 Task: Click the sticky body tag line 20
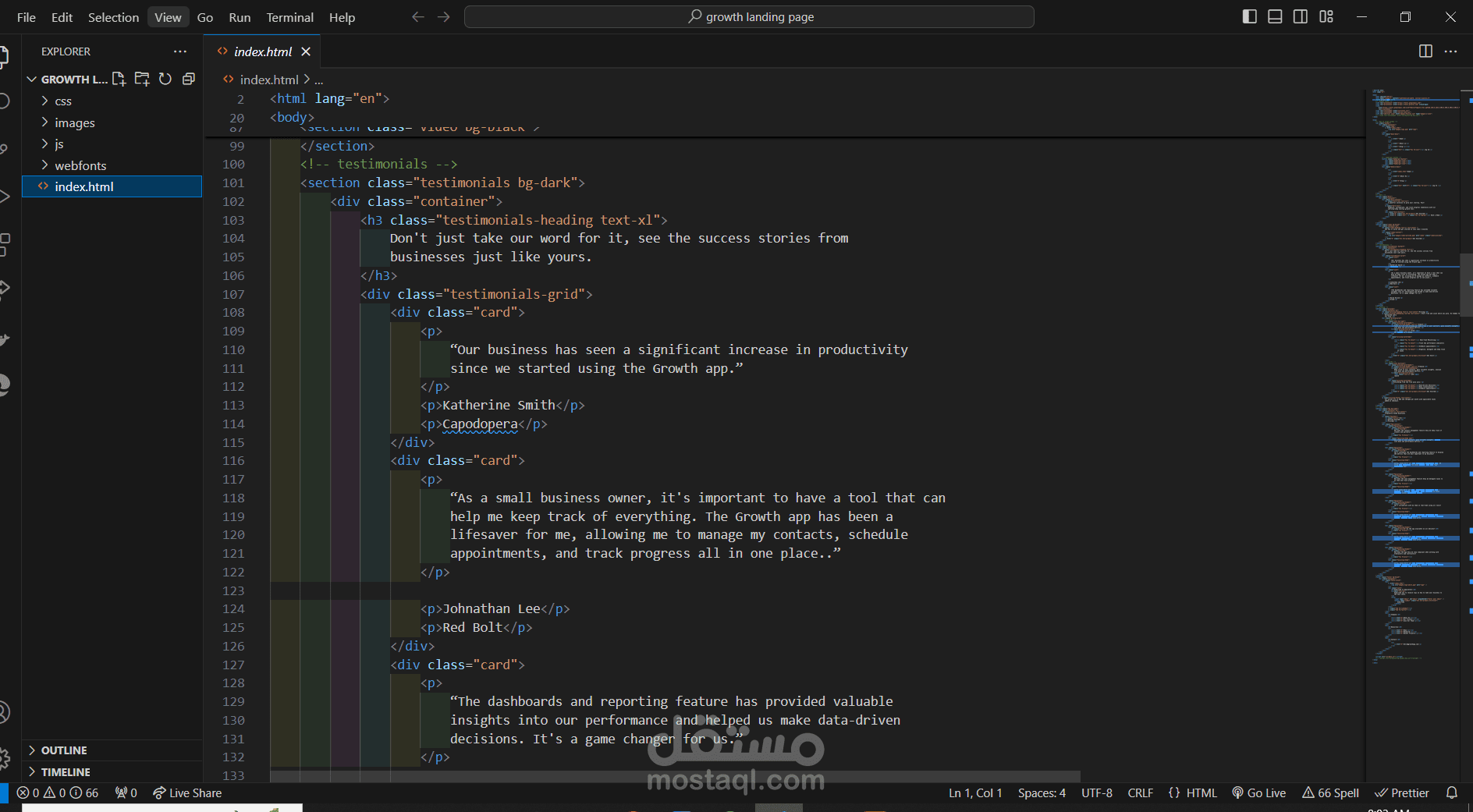point(293,118)
